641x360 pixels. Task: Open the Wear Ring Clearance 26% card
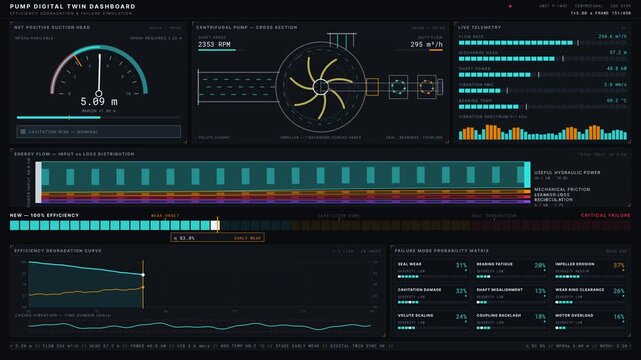tap(589, 296)
